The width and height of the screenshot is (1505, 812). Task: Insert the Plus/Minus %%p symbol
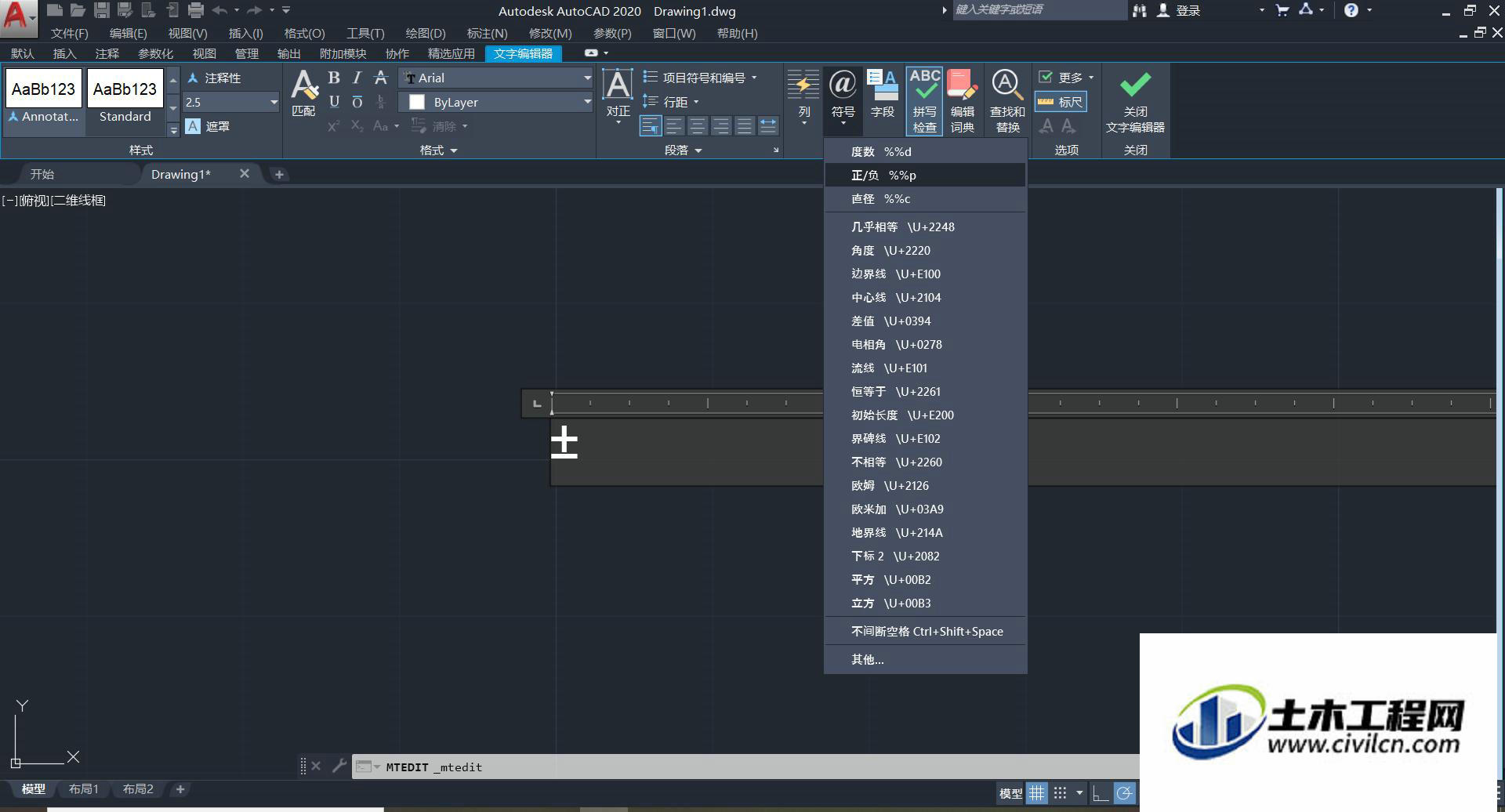(925, 175)
